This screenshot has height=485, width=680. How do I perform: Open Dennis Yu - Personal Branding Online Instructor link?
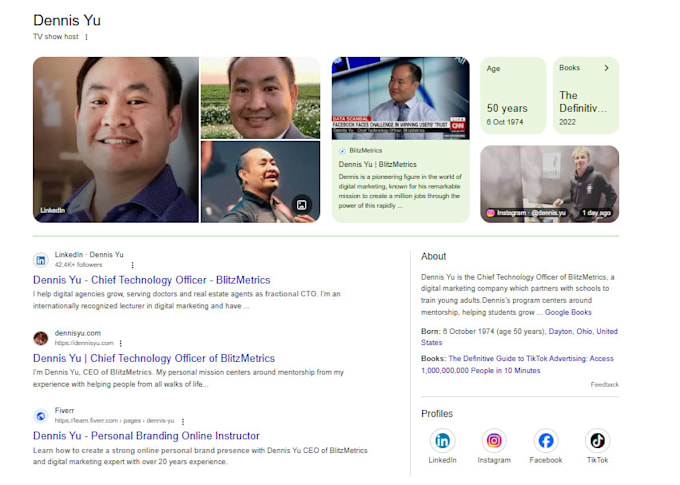coord(146,436)
